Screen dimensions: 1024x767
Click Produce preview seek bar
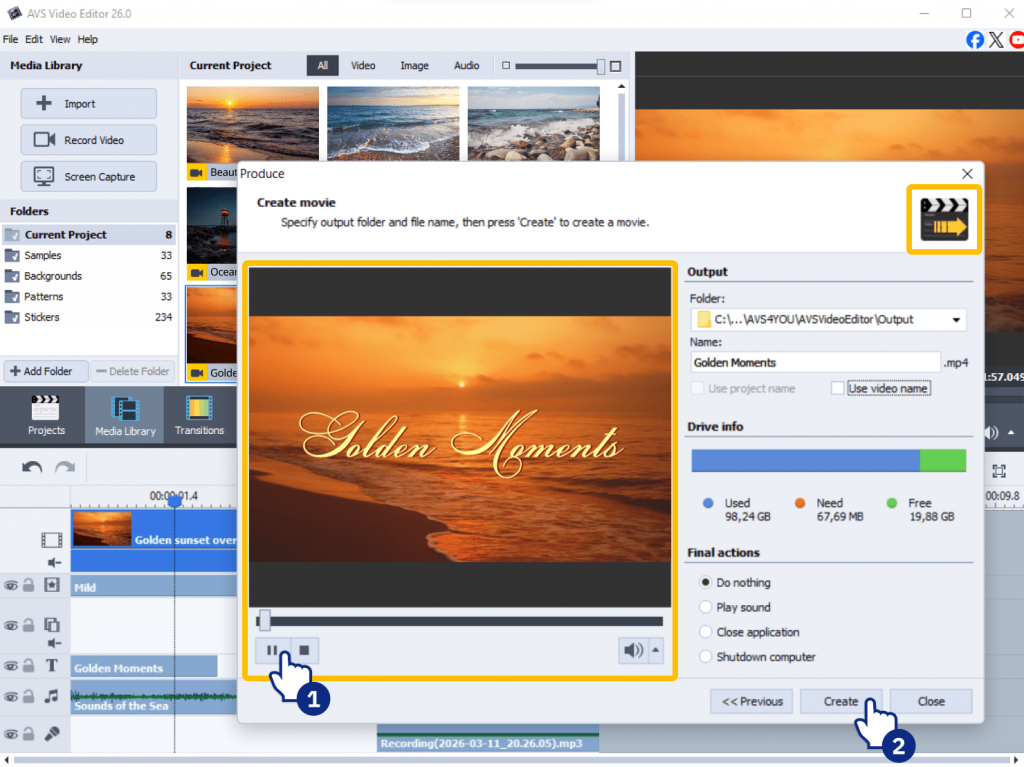tap(460, 621)
